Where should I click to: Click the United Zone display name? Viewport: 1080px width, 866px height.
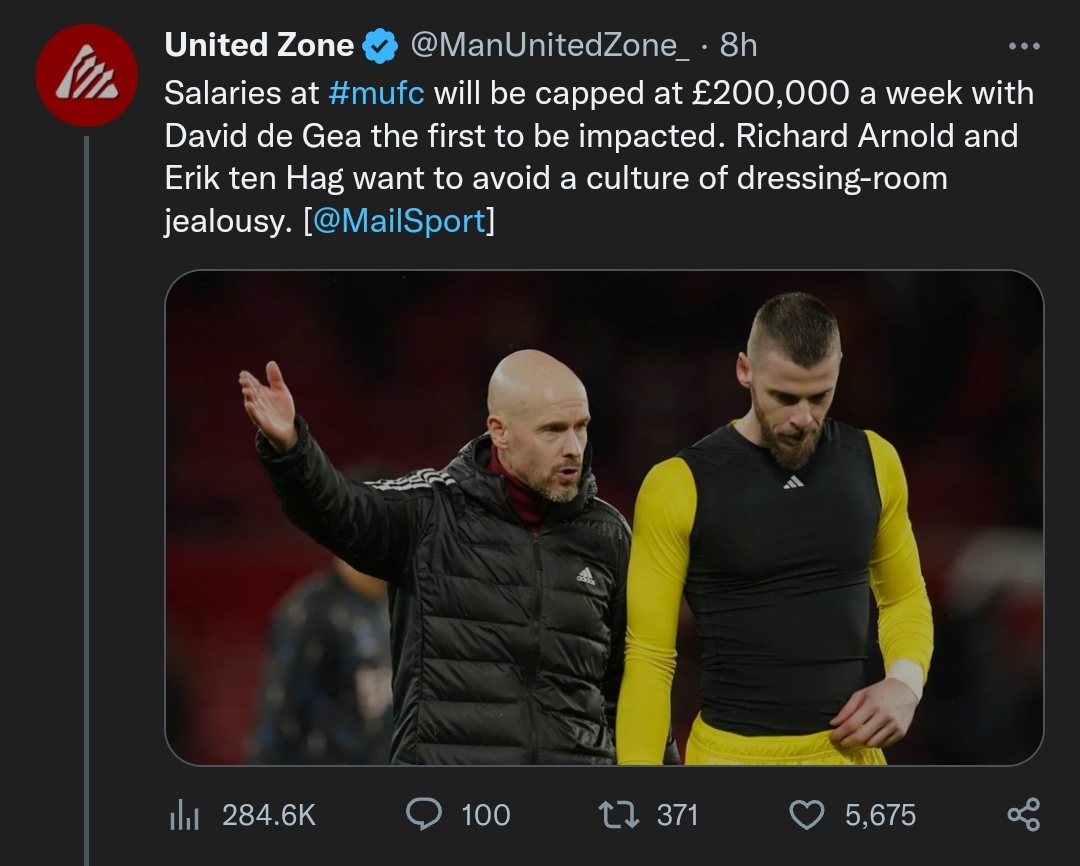point(259,45)
